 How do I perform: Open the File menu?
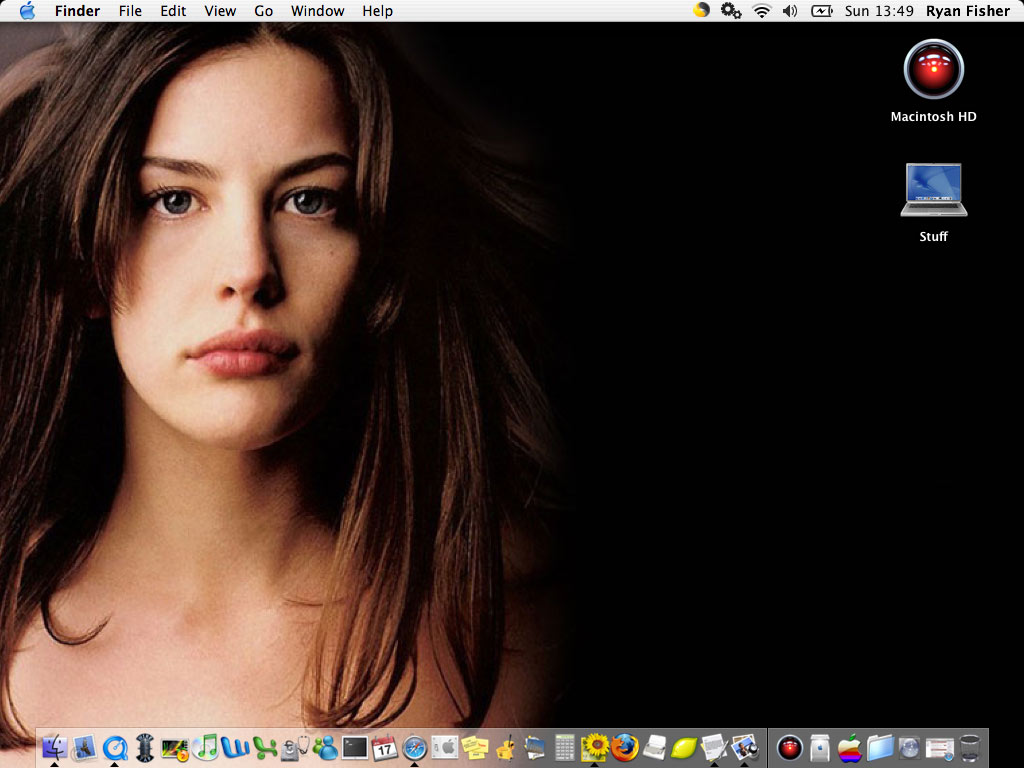[130, 11]
